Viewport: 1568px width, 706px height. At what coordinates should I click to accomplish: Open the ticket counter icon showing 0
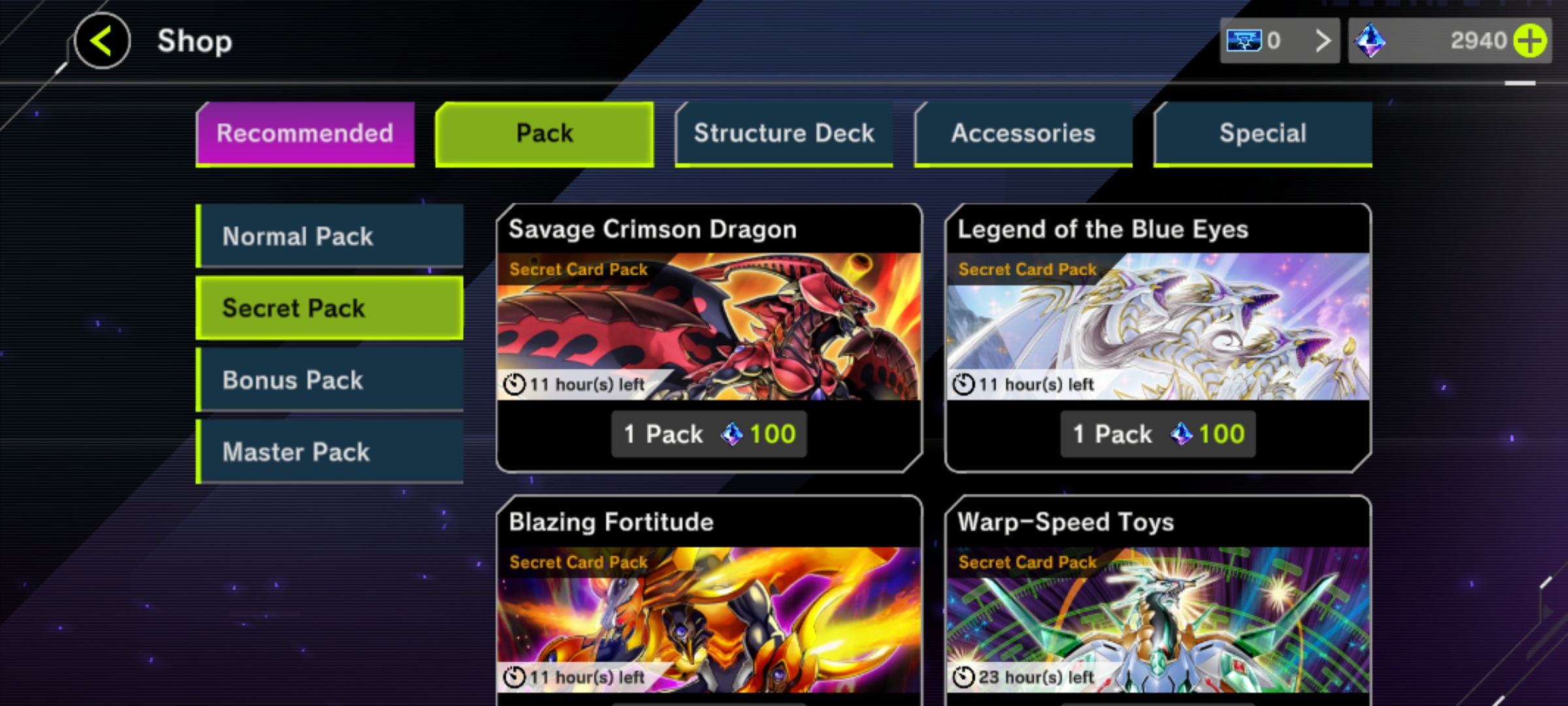(x=1244, y=41)
